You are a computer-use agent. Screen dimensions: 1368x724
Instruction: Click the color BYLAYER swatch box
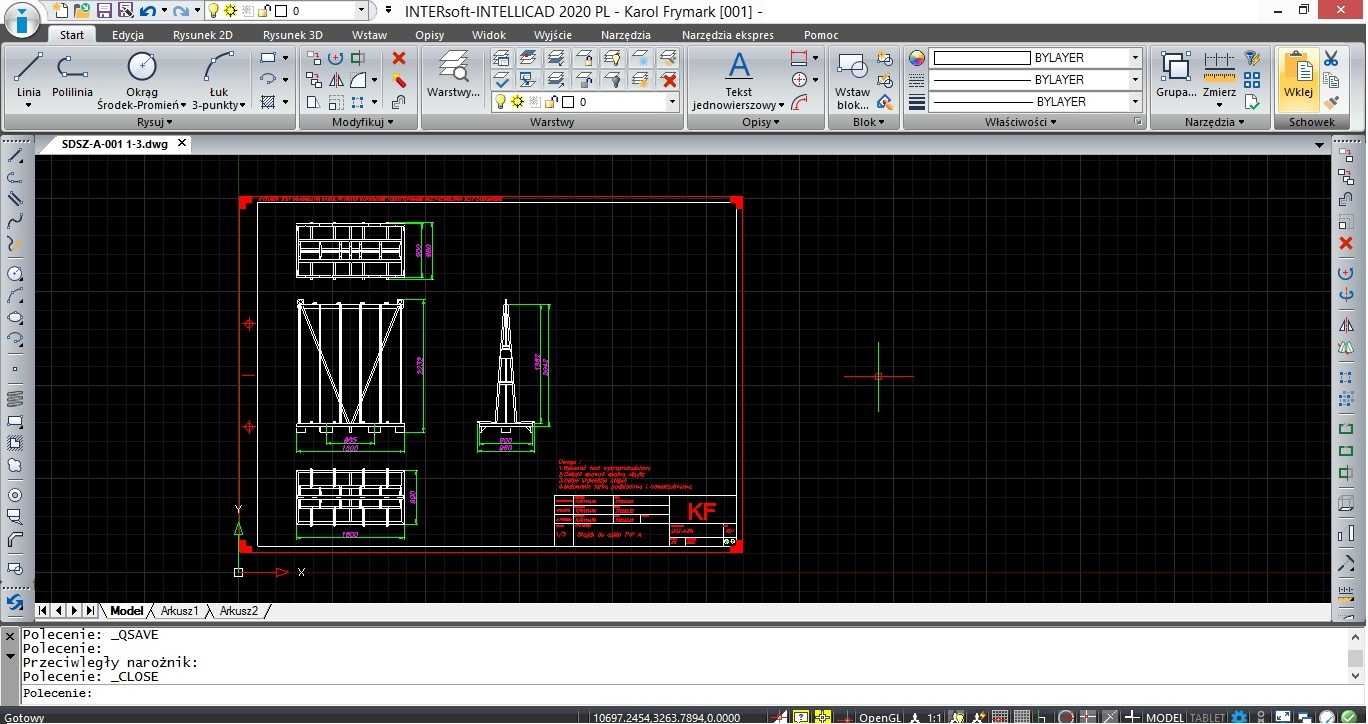[981, 58]
